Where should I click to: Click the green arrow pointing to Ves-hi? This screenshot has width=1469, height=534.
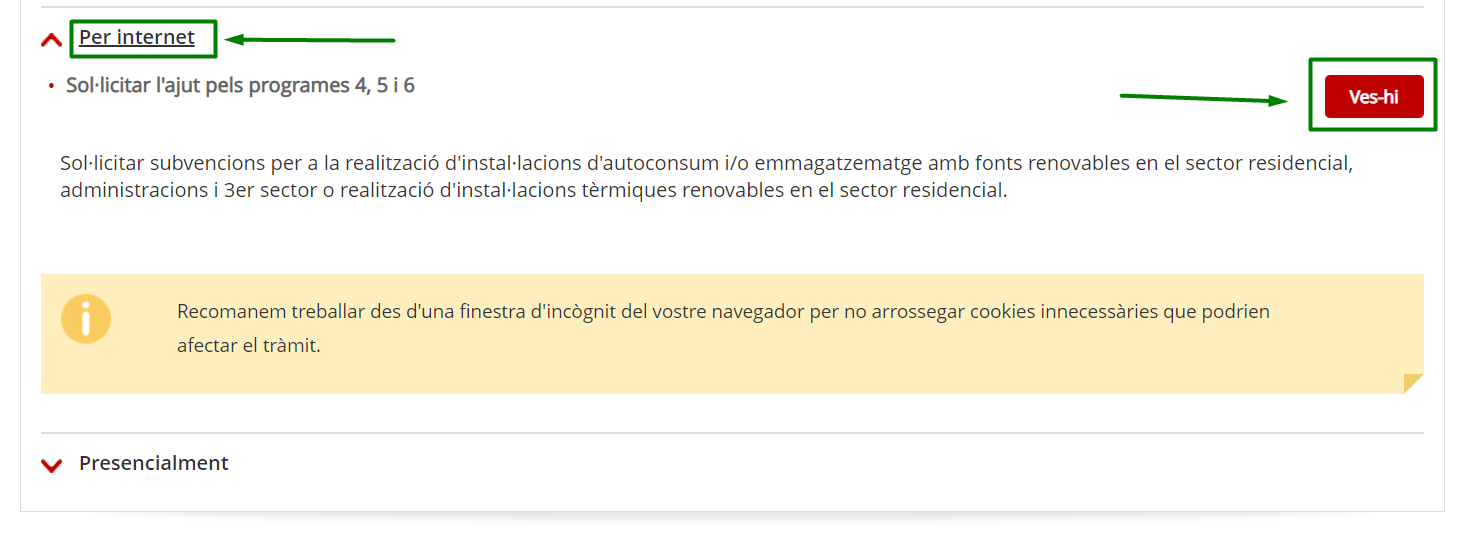1204,99
